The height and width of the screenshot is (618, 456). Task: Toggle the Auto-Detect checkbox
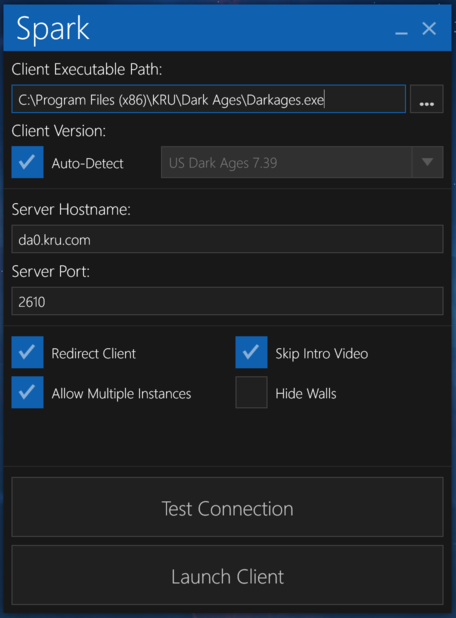[27, 162]
